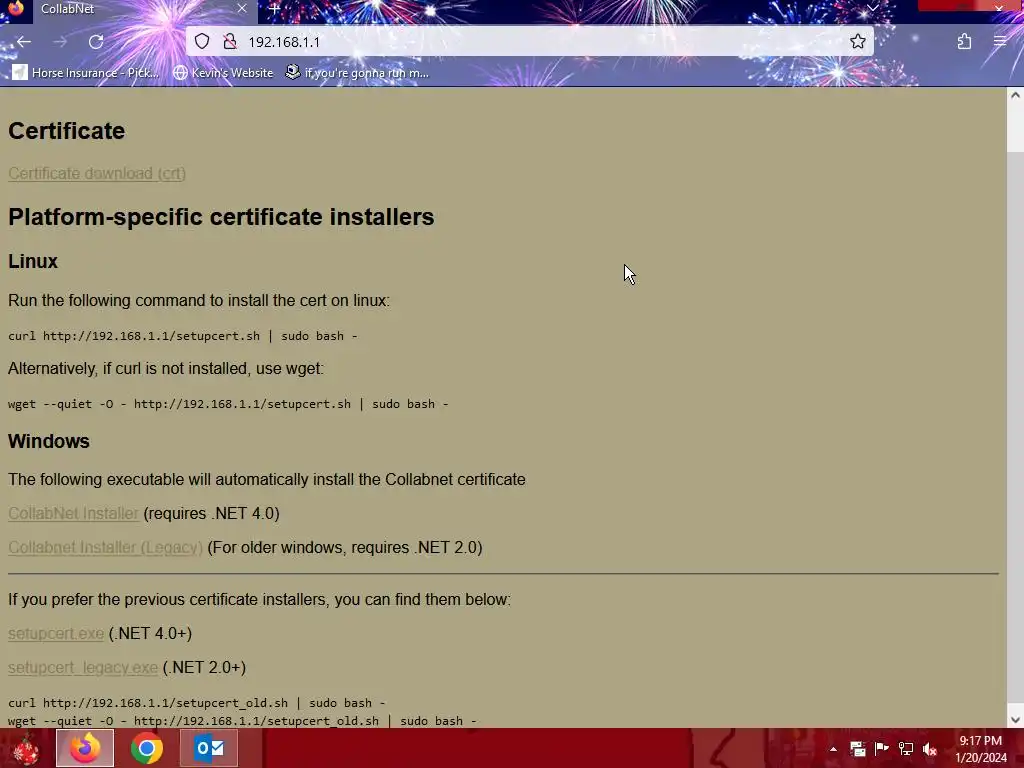Open the extensions puzzle icon

pos(964,42)
